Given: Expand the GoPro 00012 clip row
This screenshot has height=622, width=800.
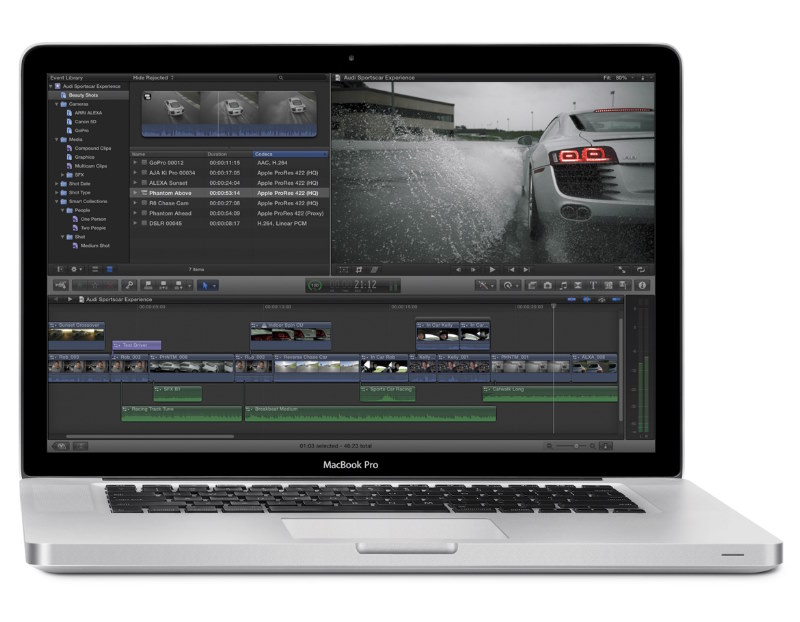Looking at the screenshot, I should pyautogui.click(x=135, y=163).
